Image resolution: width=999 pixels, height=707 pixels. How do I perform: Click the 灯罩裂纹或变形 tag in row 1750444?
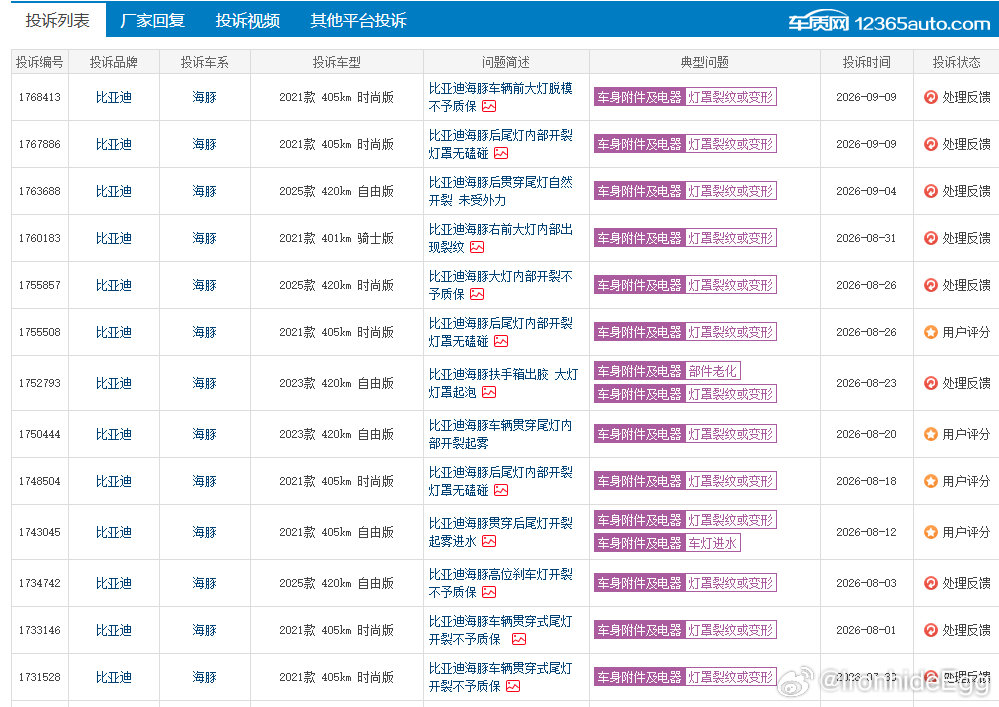coord(731,434)
